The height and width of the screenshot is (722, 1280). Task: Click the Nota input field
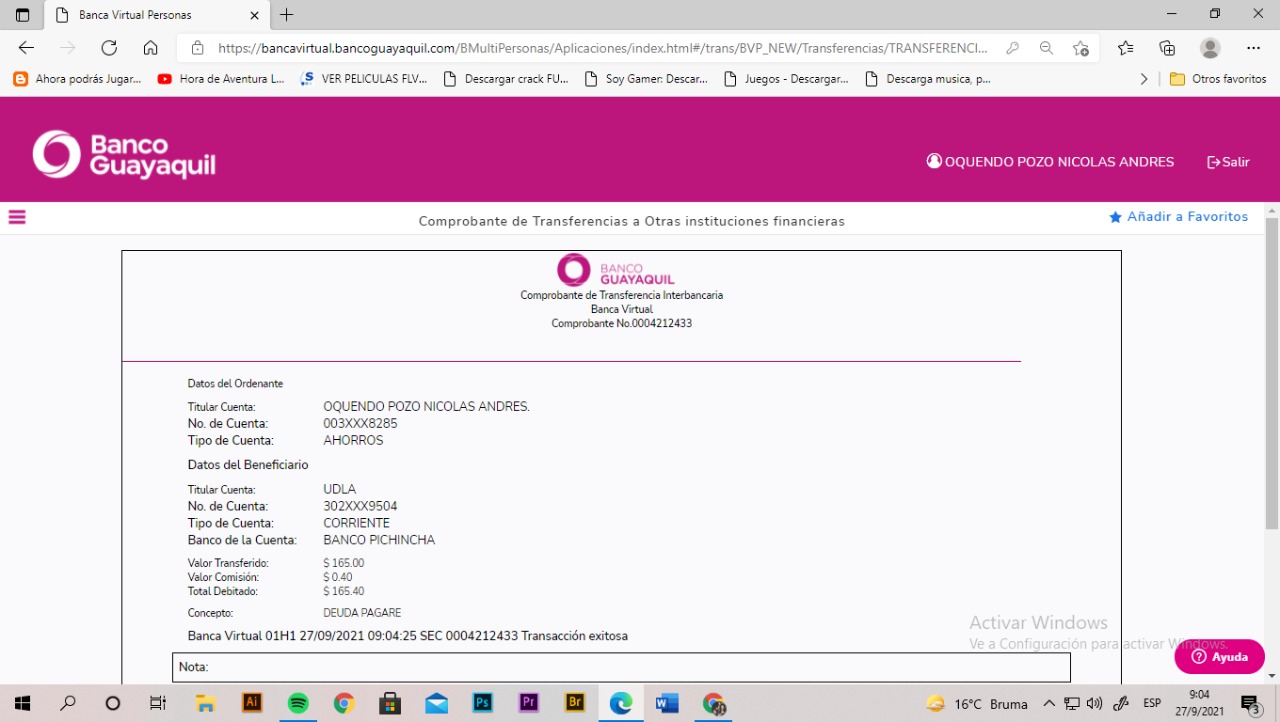[620, 667]
